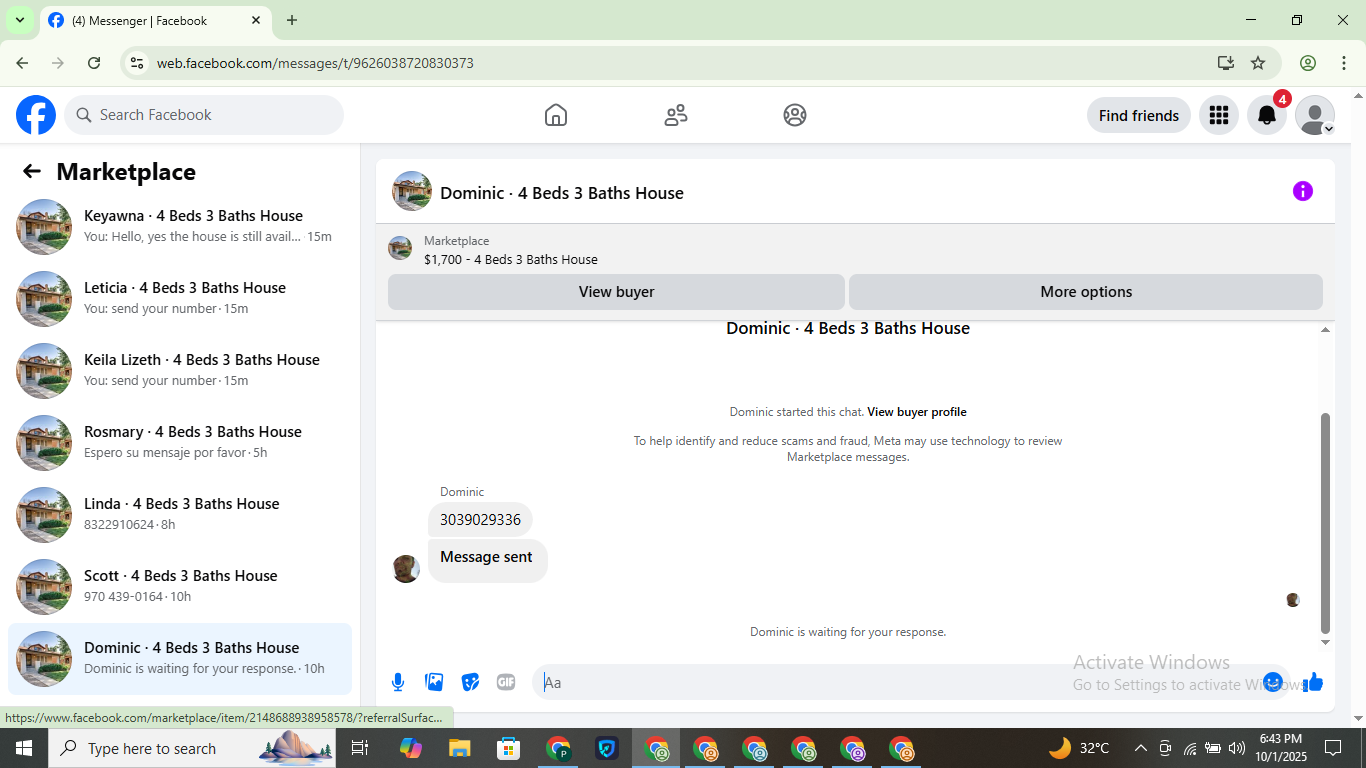Click the Facebook logo

click(x=36, y=115)
